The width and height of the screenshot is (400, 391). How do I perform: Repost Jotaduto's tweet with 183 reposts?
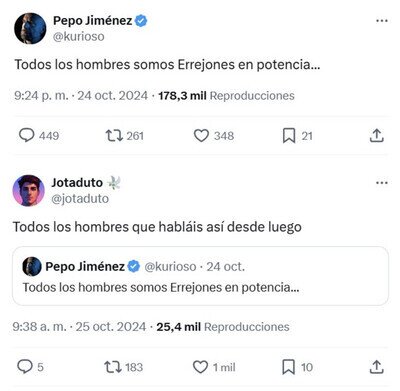point(113,367)
